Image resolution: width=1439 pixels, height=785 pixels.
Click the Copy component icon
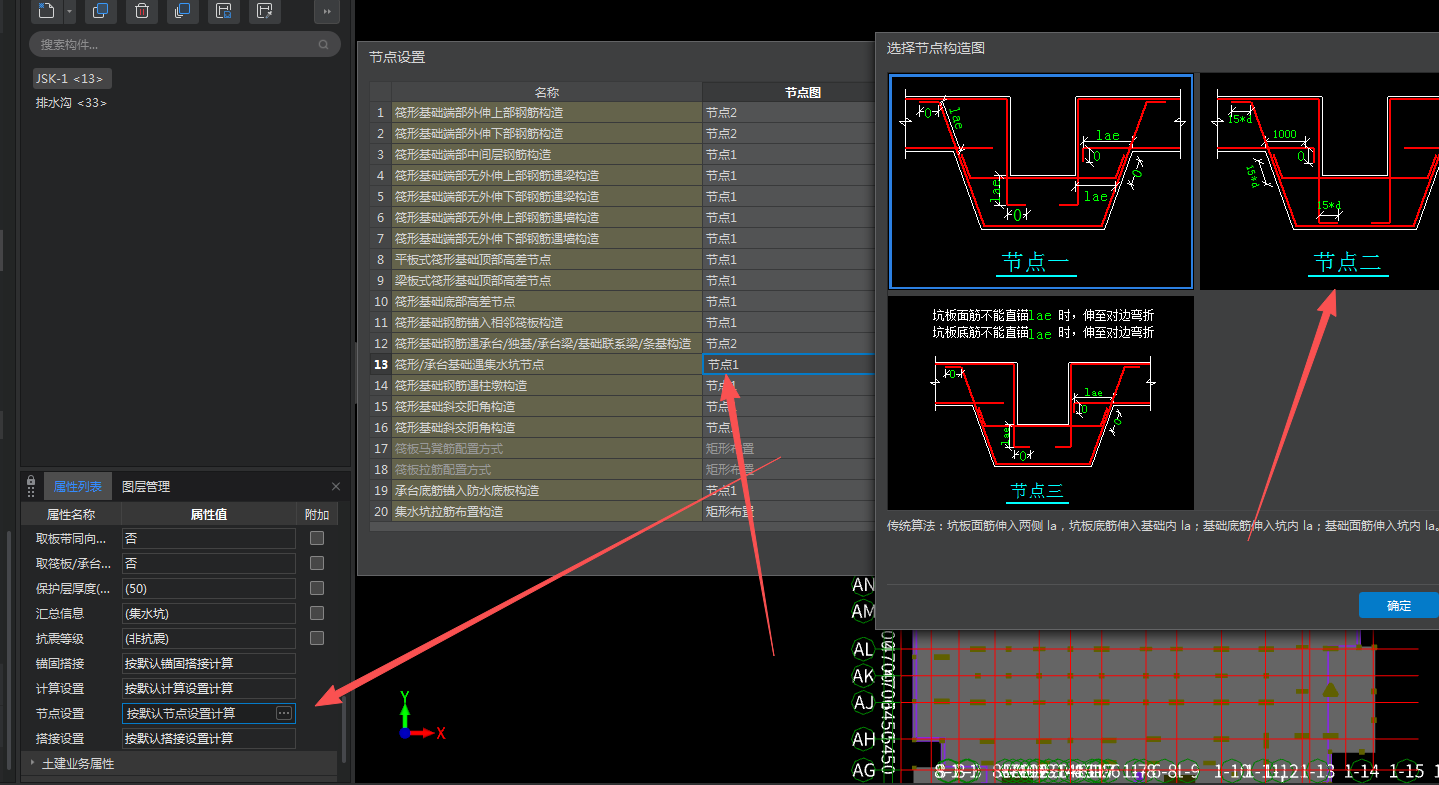tap(100, 11)
